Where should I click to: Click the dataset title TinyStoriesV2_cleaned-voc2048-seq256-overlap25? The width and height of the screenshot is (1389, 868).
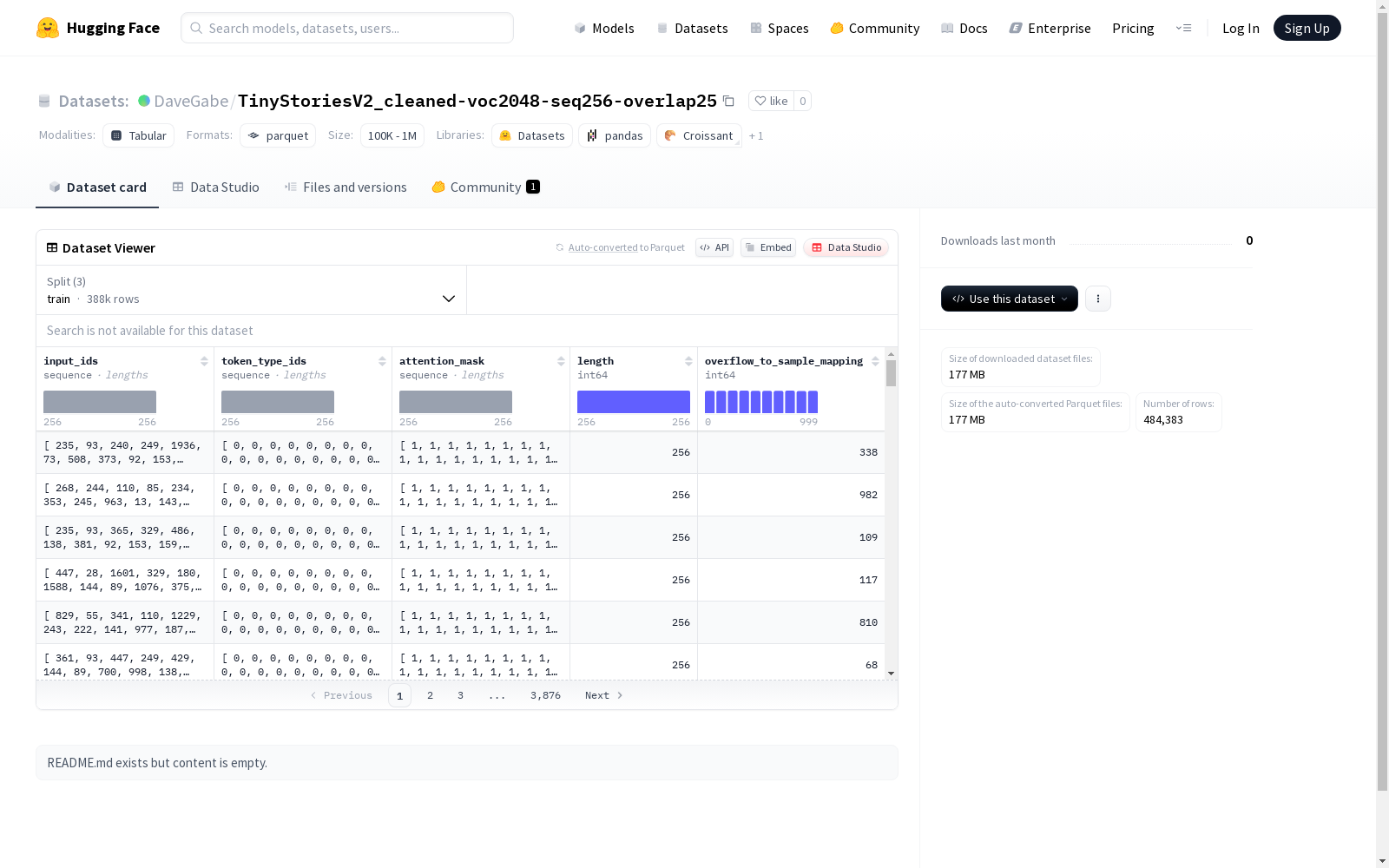click(x=477, y=101)
